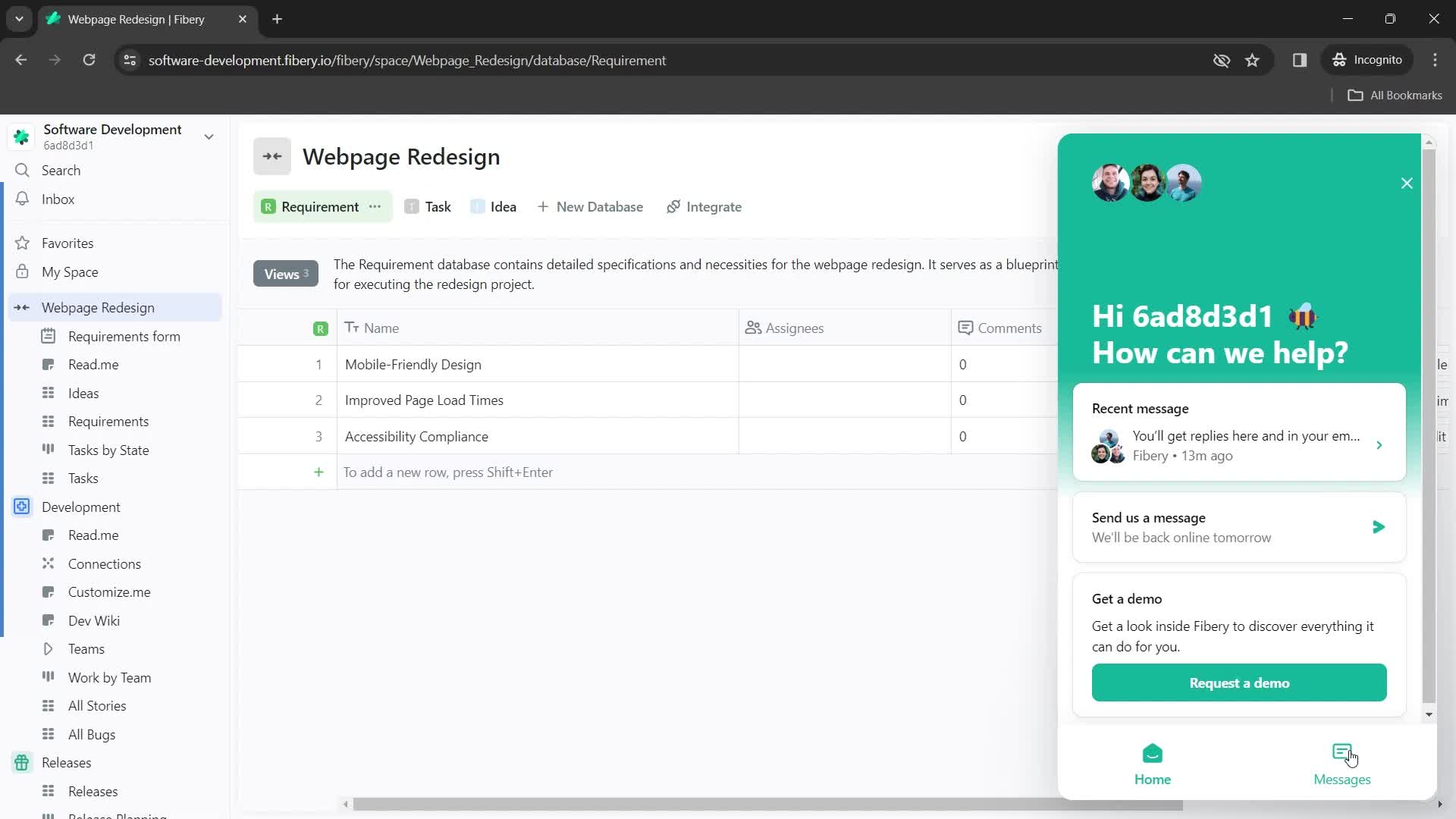Viewport: 1456px width, 819px height.
Task: Close the Fibery chat panel
Action: [1405, 183]
